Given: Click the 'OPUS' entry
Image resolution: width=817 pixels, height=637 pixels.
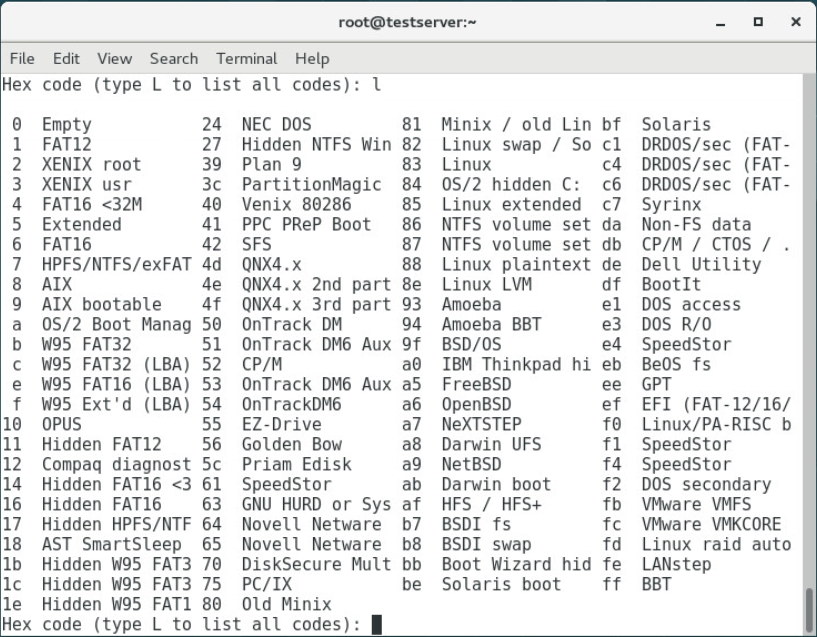Looking at the screenshot, I should [62, 424].
